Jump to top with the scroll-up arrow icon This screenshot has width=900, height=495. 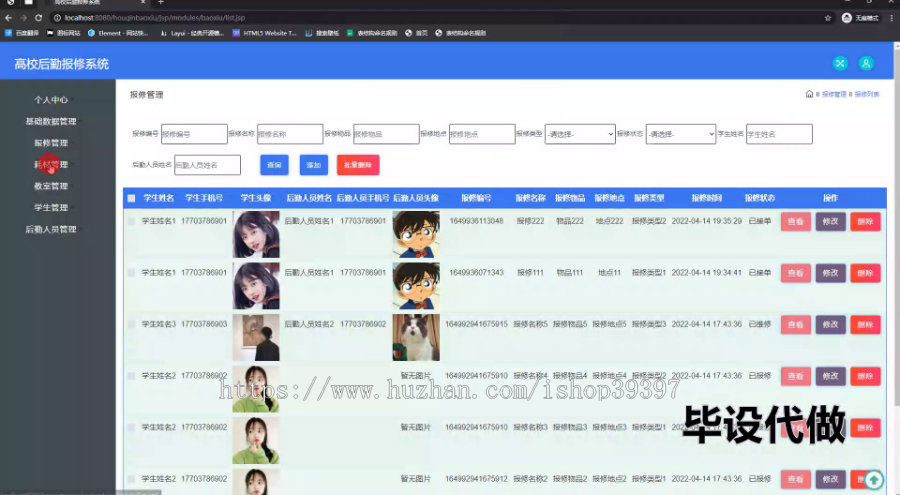(874, 479)
